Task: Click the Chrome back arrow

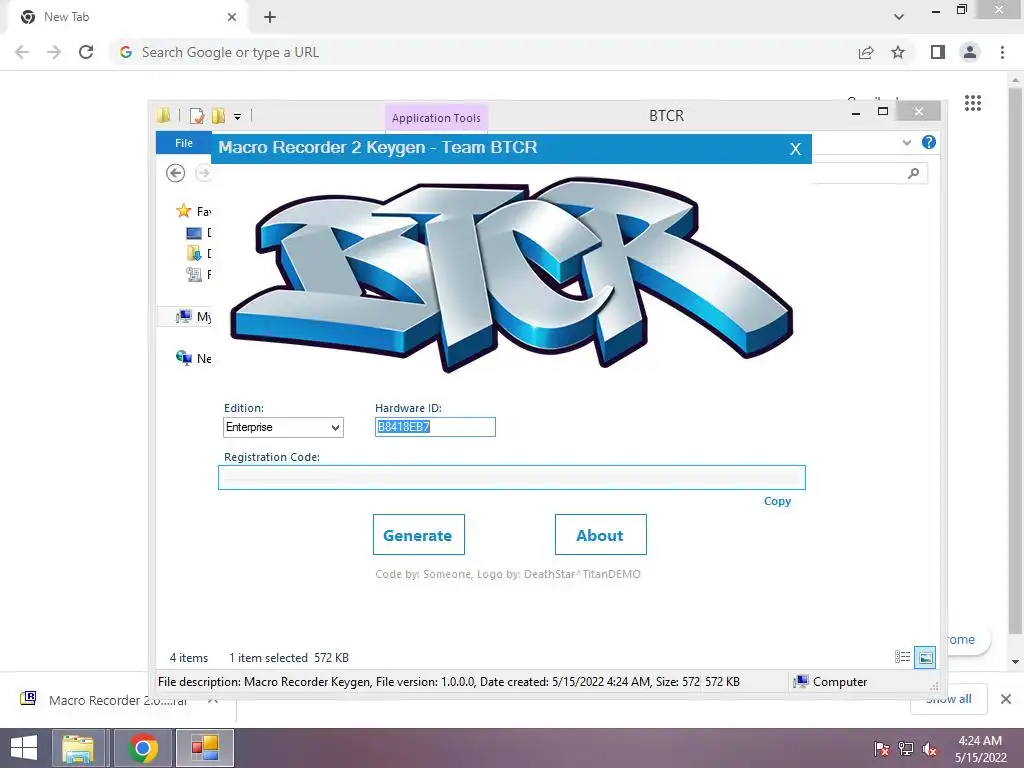Action: [x=22, y=52]
